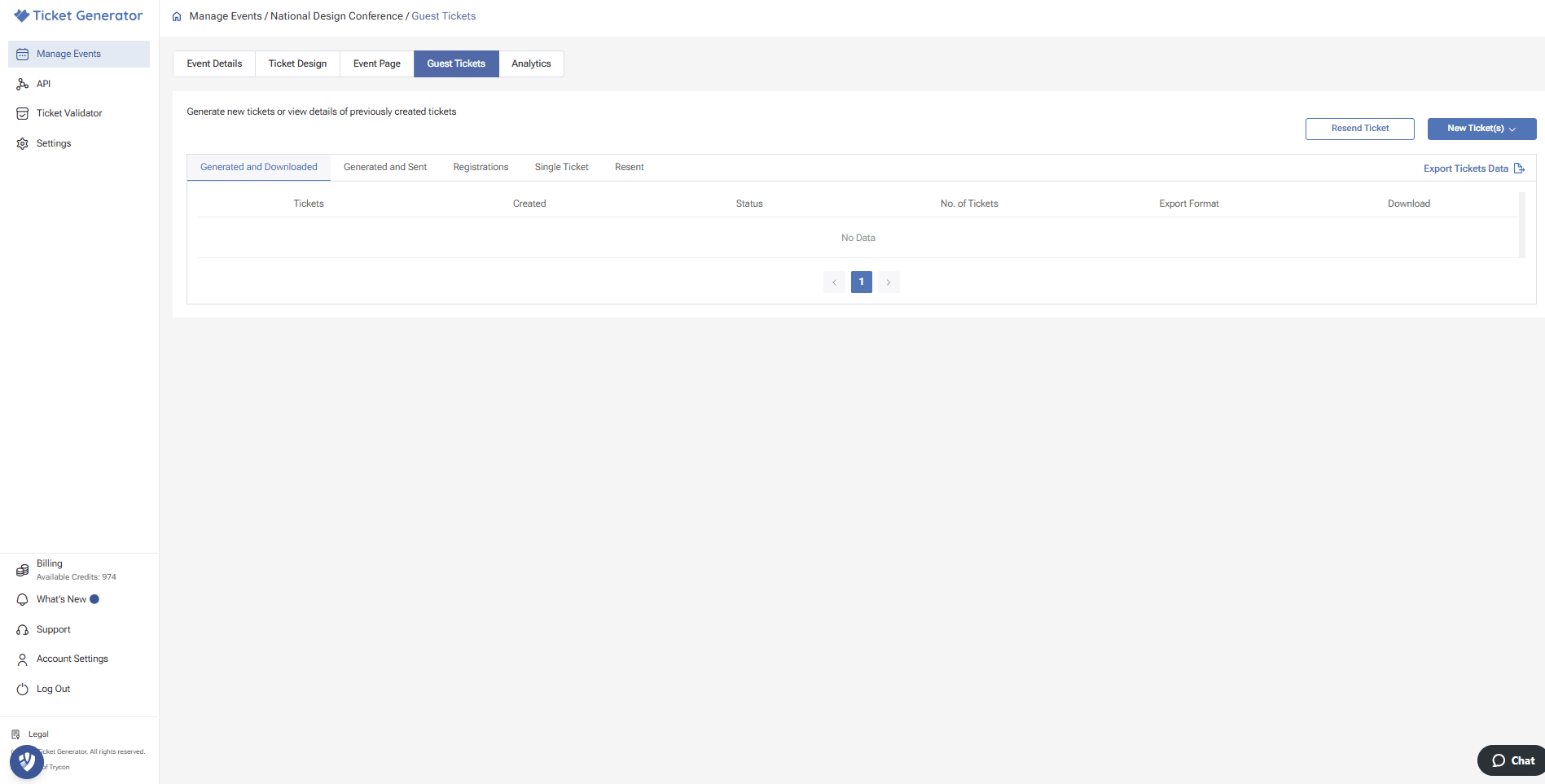This screenshot has width=1545, height=784.
Task: Show the Single Ticket sub-tab
Action: pyautogui.click(x=562, y=167)
